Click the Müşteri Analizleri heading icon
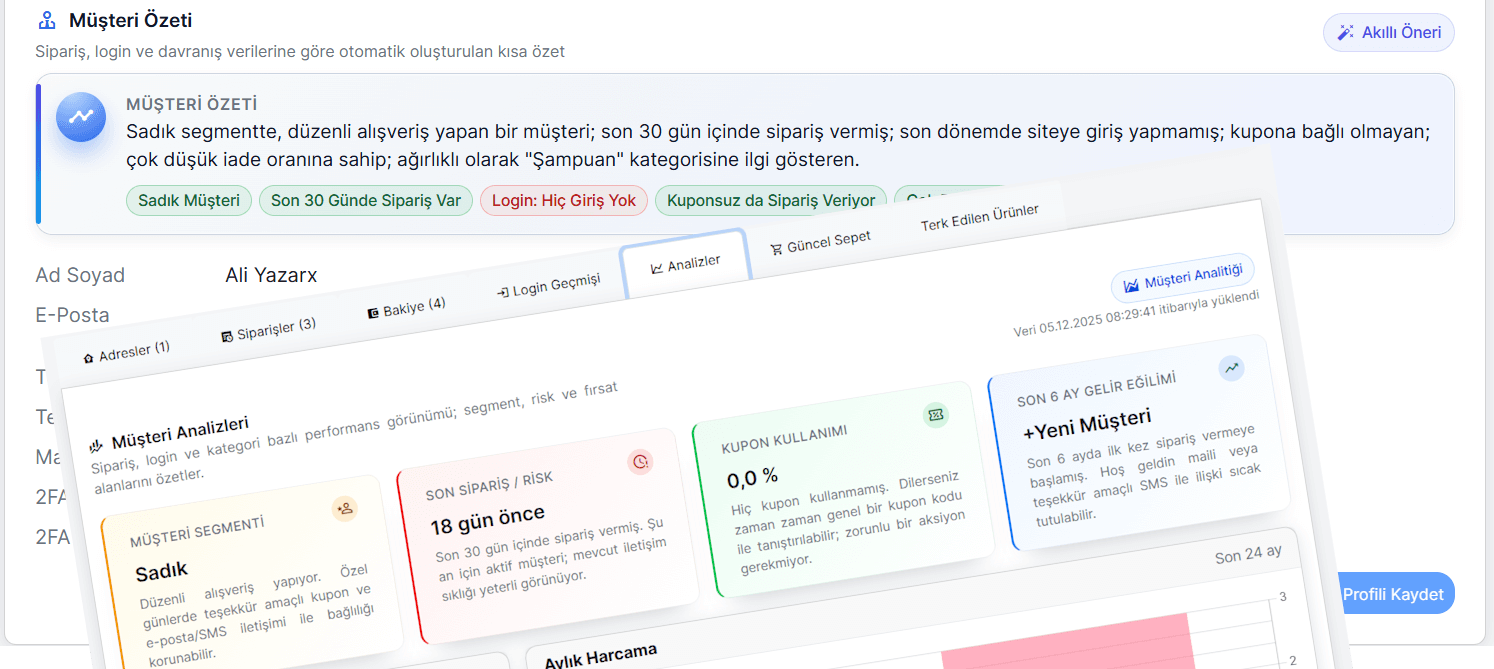1494x669 pixels. coord(97,445)
